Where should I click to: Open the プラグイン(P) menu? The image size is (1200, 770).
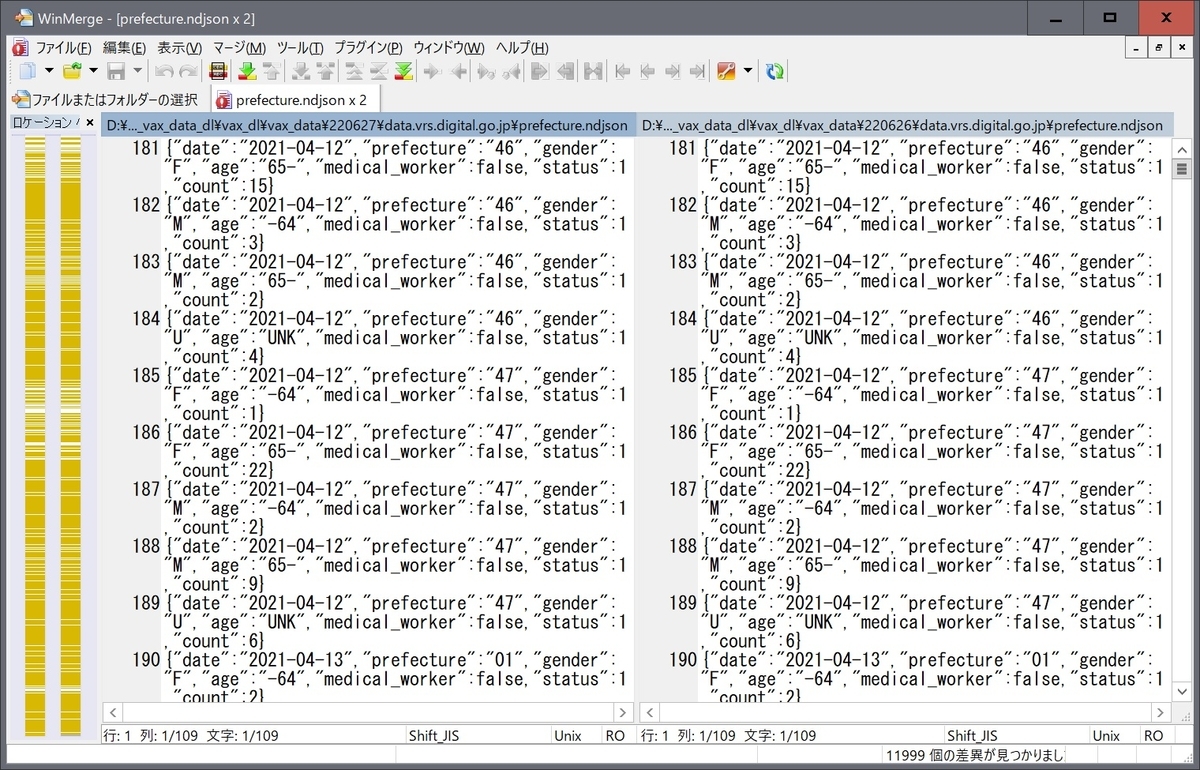tap(368, 48)
